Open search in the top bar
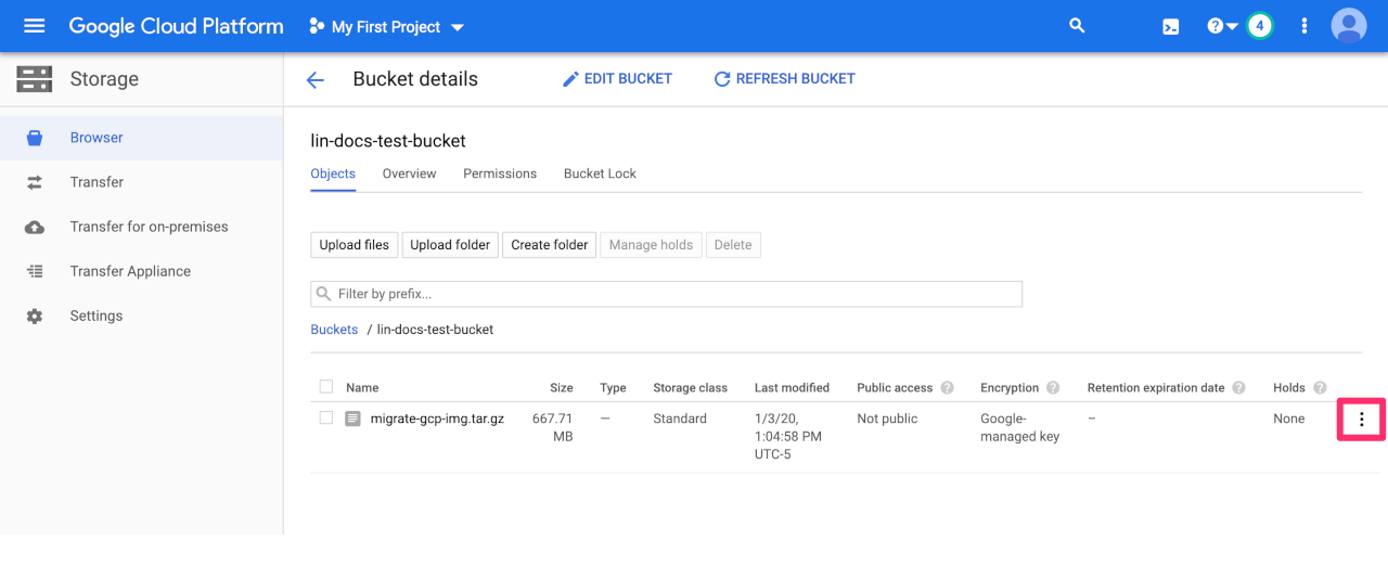 [1076, 26]
